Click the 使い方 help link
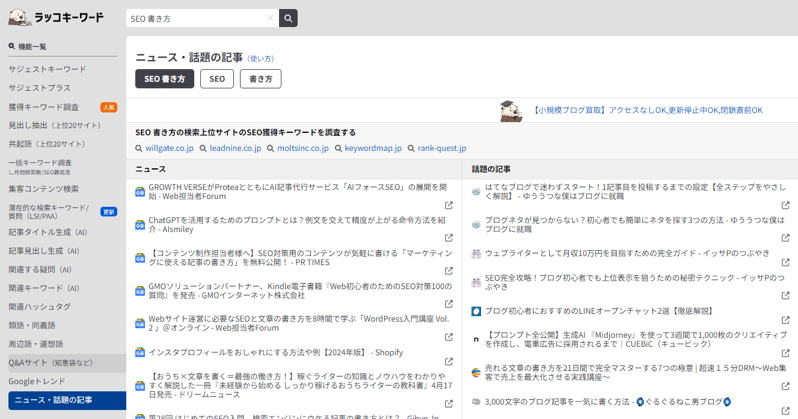Image resolution: width=798 pixels, height=419 pixels. pyautogui.click(x=261, y=59)
